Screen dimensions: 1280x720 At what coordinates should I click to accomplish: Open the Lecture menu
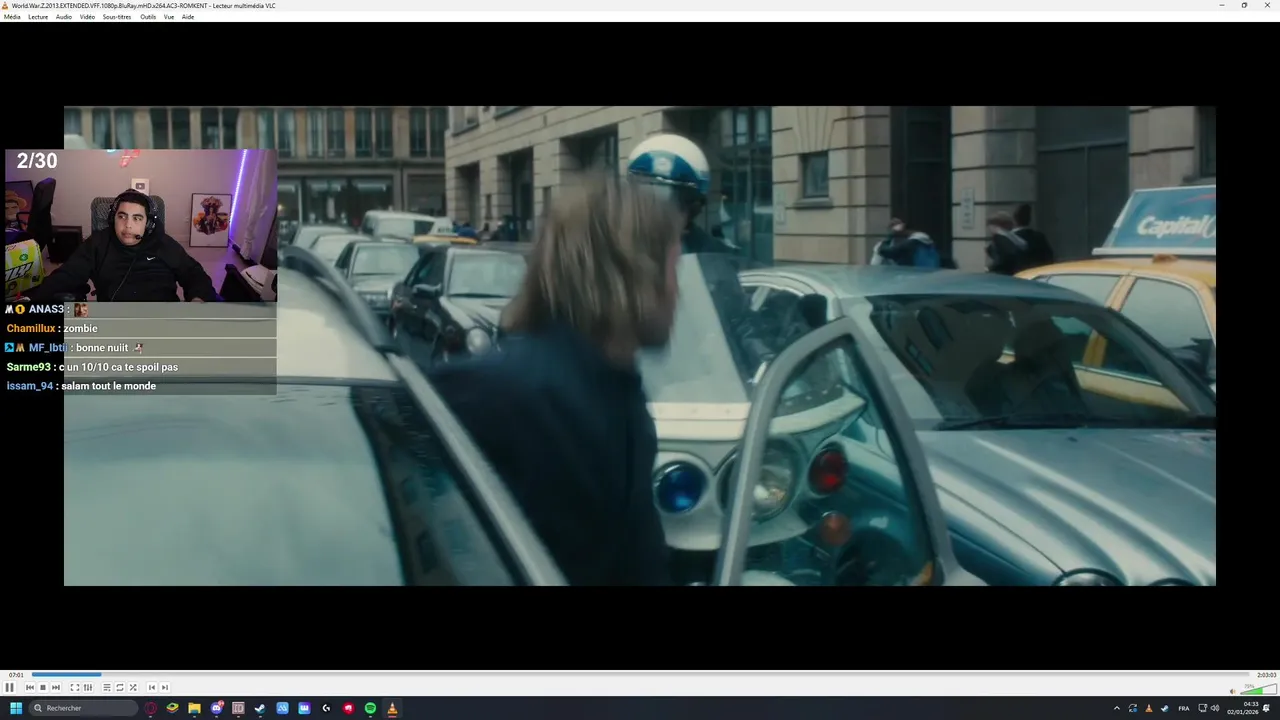click(38, 17)
